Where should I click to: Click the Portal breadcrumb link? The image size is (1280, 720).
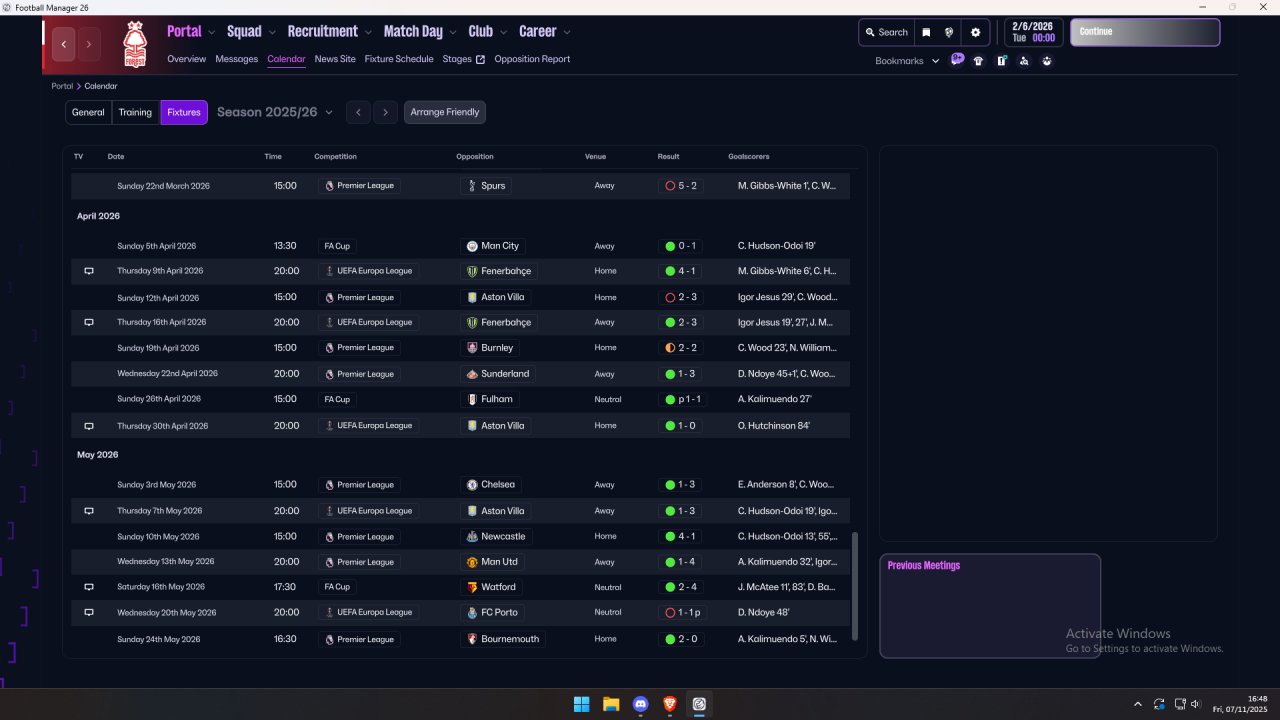tap(62, 86)
